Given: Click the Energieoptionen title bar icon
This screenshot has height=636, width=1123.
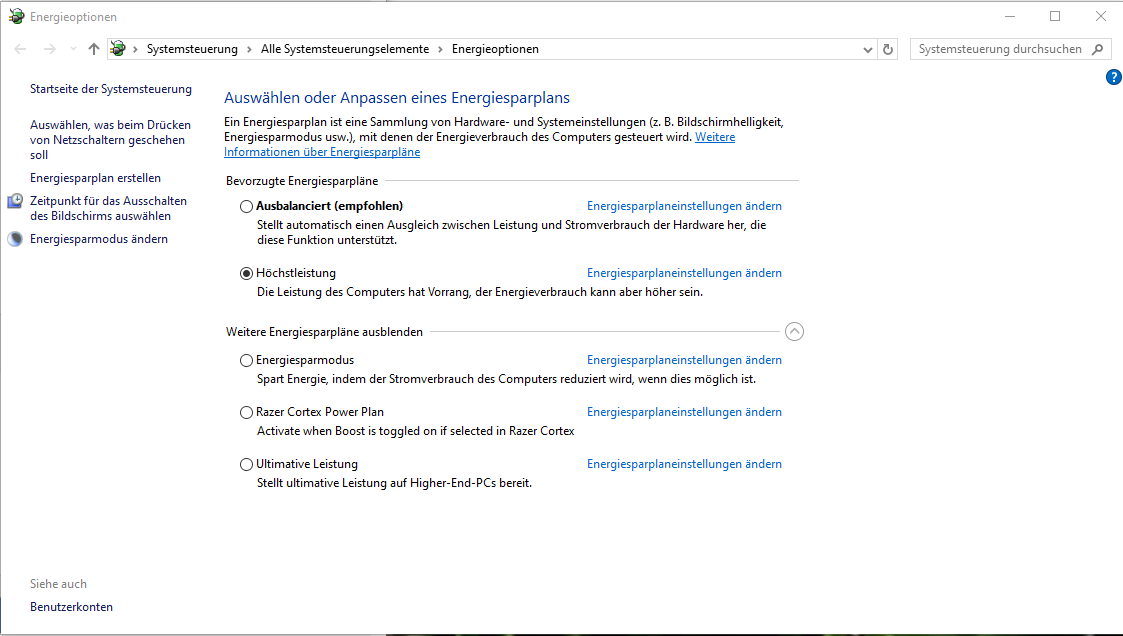Looking at the screenshot, I should (x=16, y=16).
